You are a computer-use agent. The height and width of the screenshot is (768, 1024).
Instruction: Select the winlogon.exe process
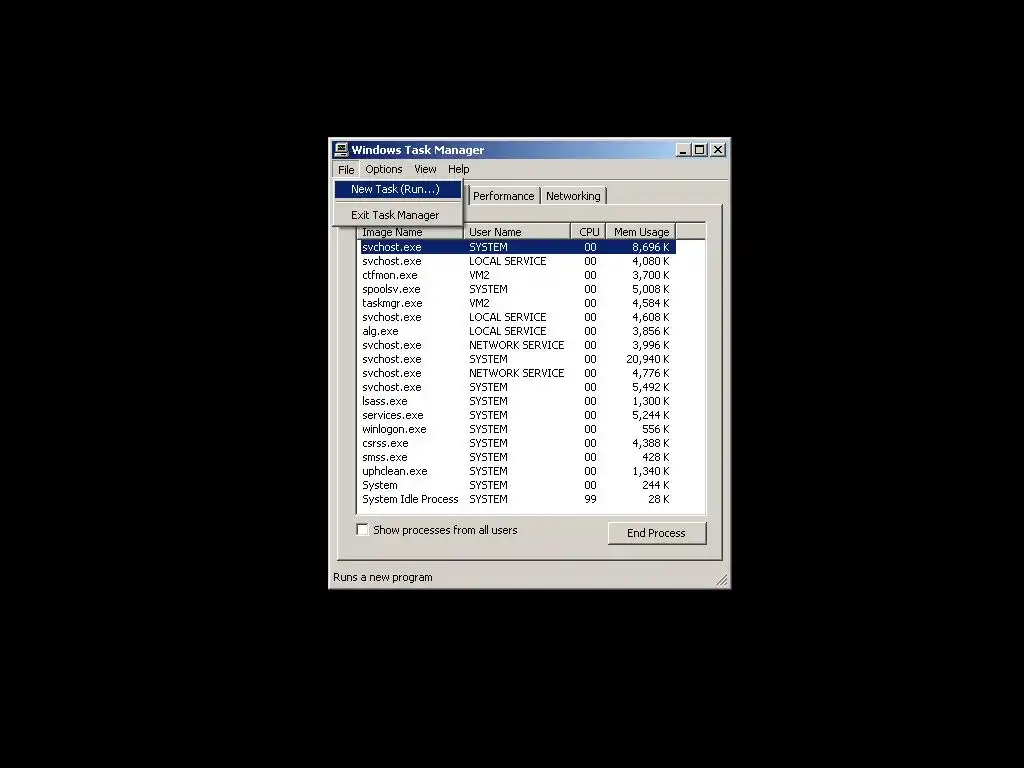[517, 429]
